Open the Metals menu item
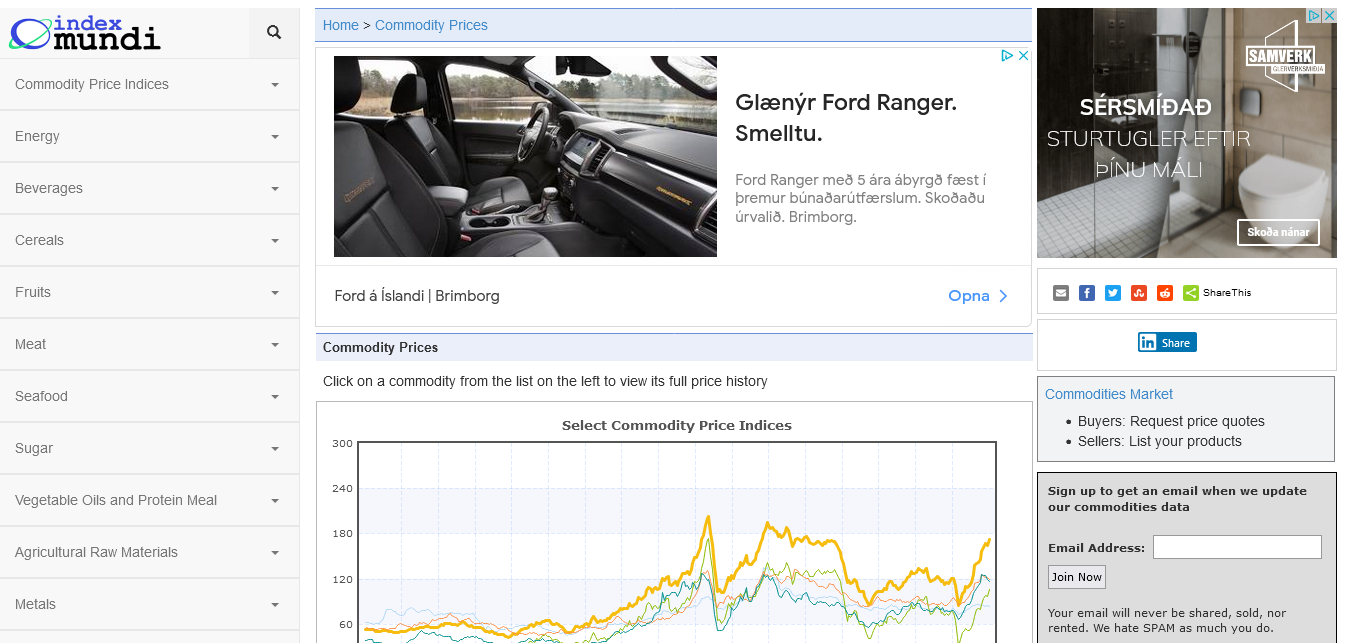The height and width of the screenshot is (643, 1366). click(36, 604)
